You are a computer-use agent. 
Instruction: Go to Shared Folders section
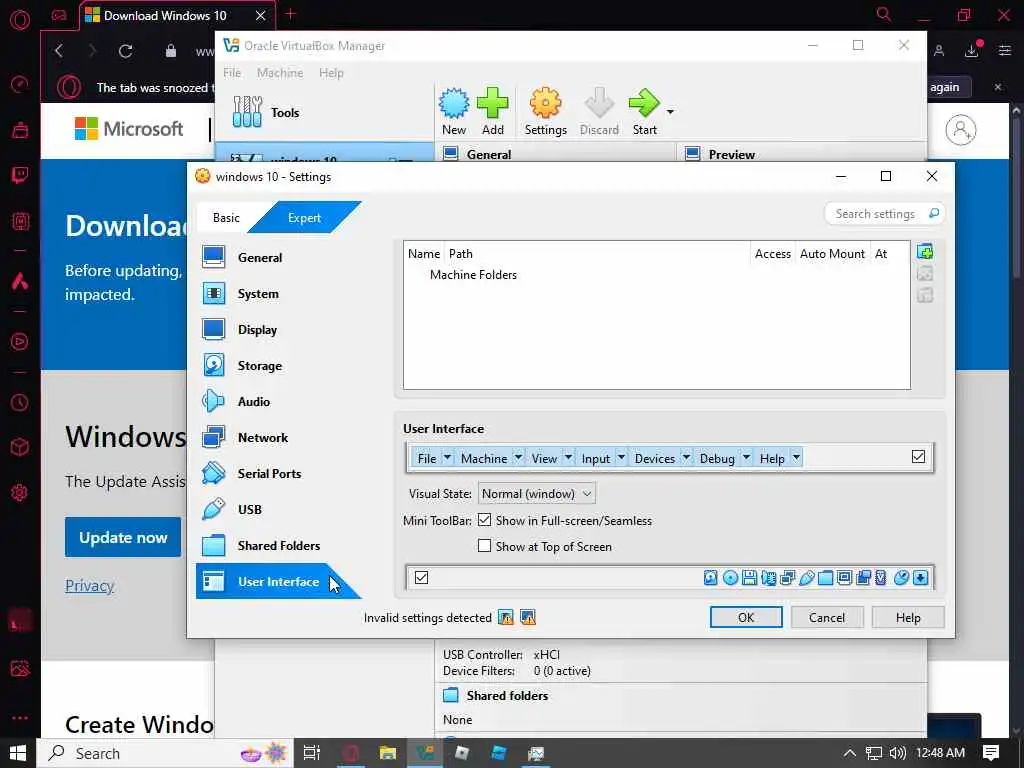(278, 545)
